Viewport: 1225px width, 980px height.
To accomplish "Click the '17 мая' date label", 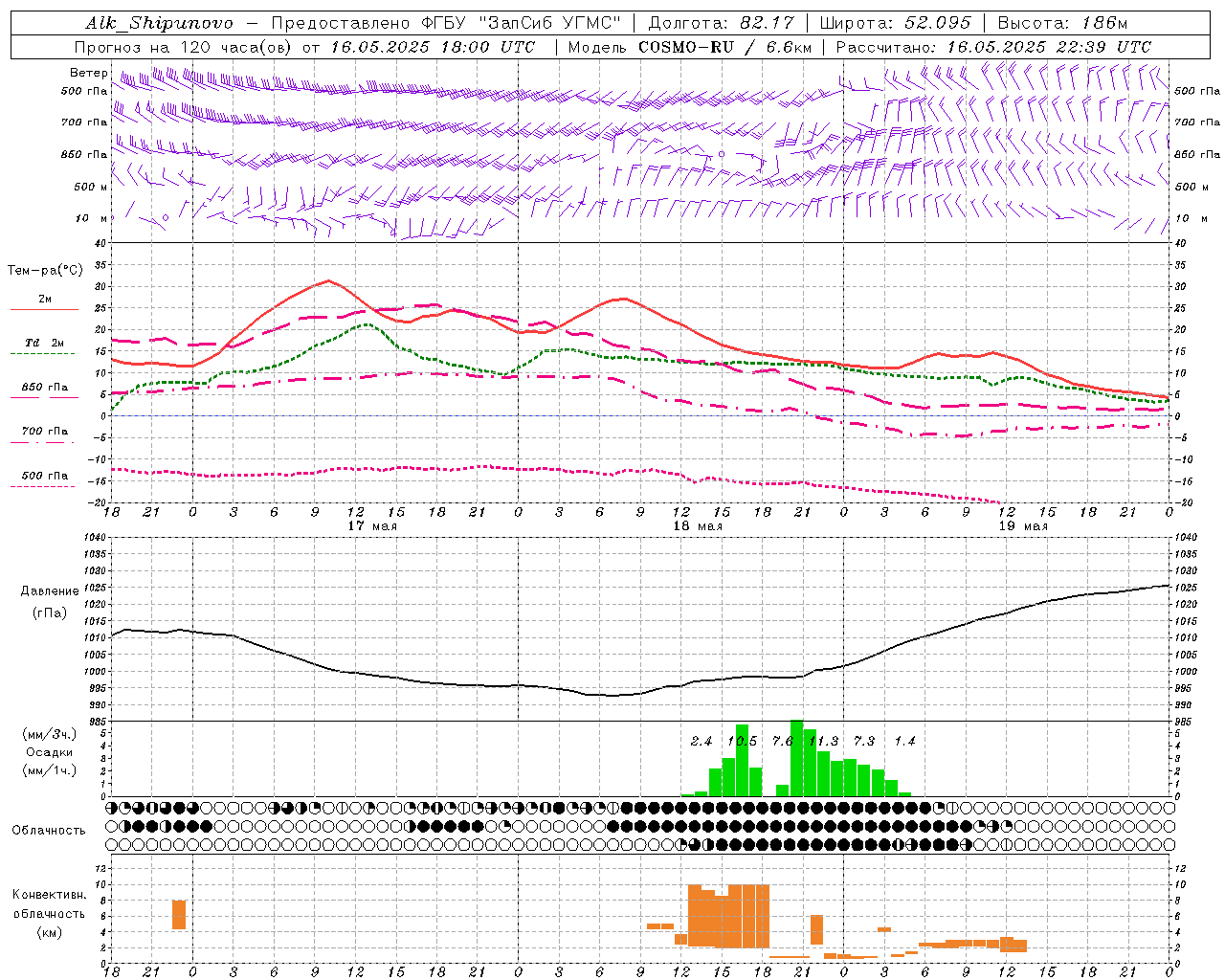I will [x=372, y=526].
